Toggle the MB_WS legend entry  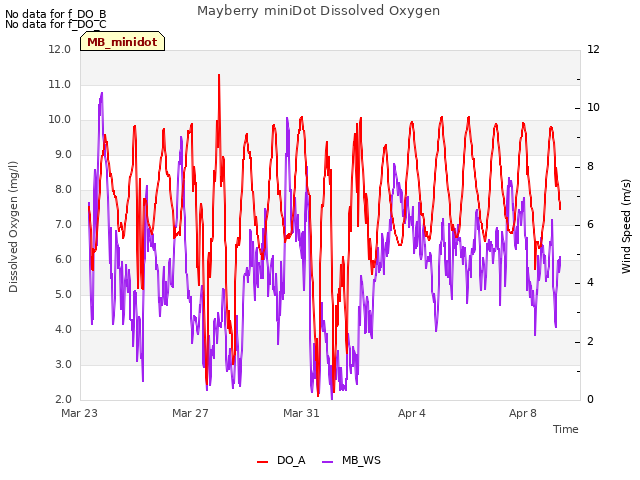pos(351,460)
